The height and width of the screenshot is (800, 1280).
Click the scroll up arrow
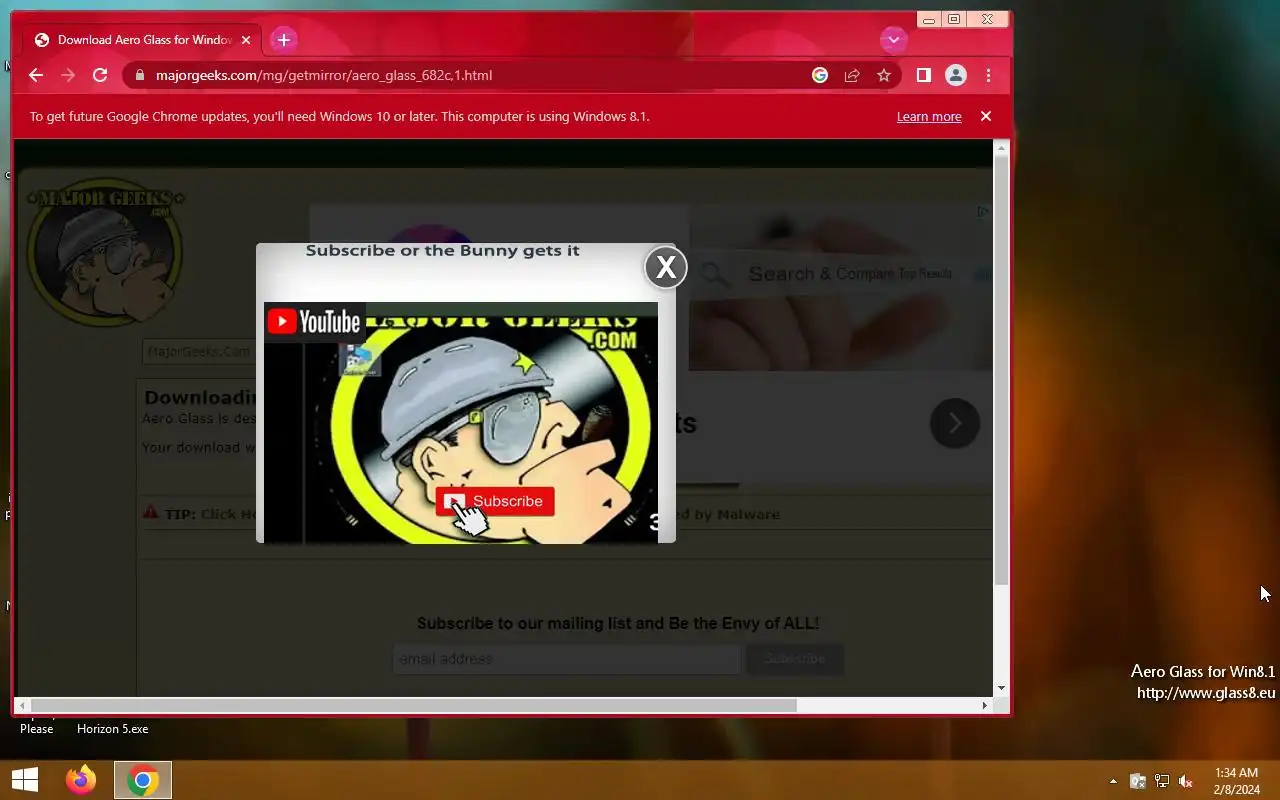tap(1002, 148)
